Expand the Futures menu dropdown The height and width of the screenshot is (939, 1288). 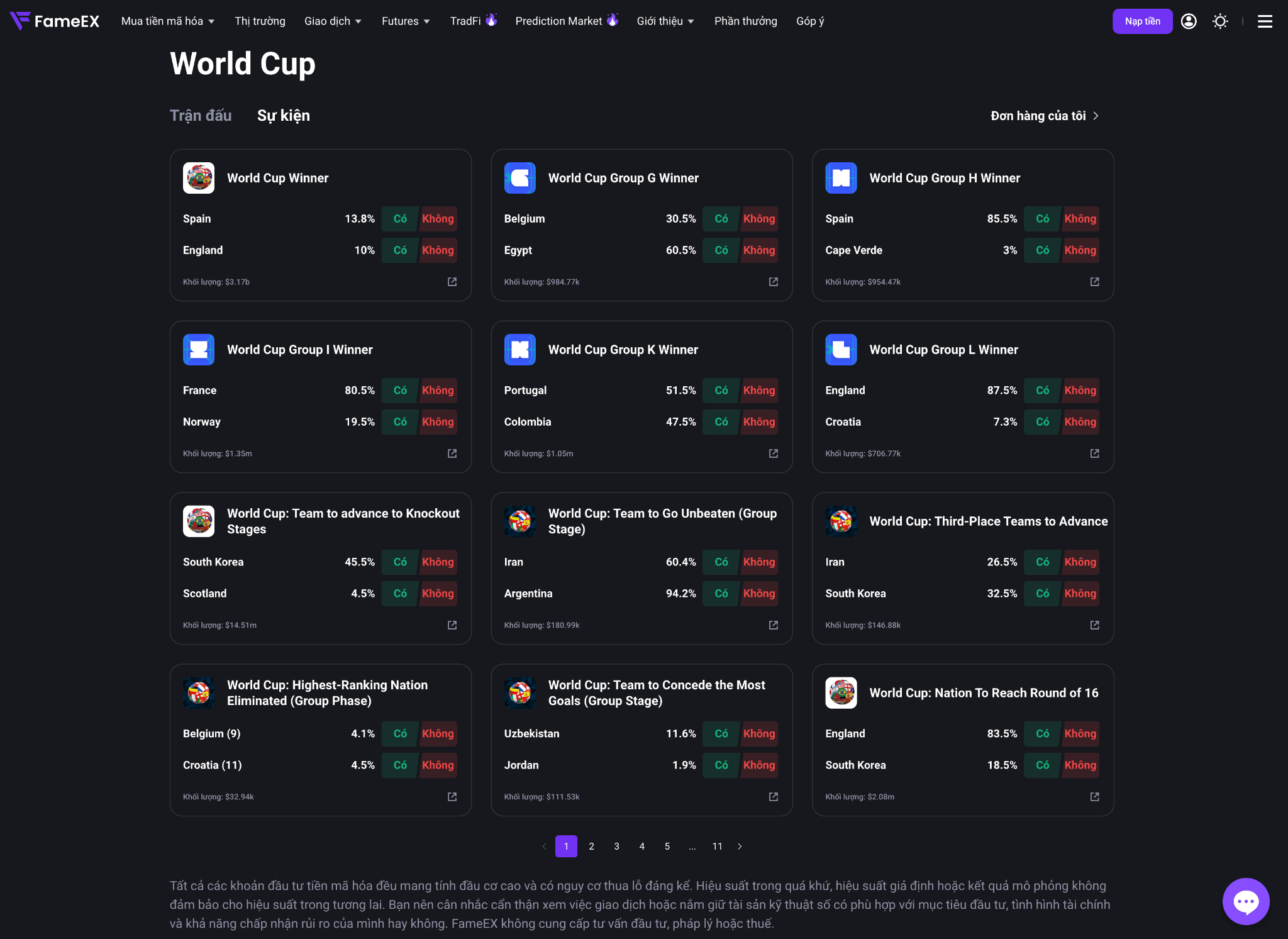click(406, 21)
